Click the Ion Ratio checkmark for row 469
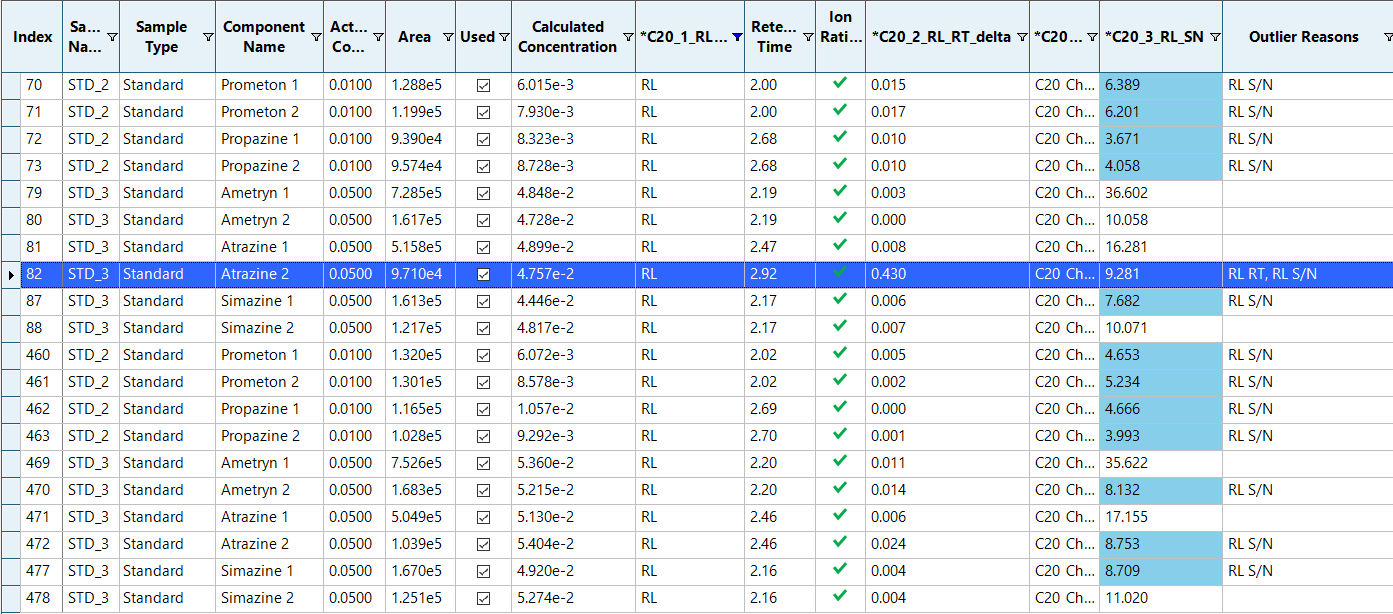Image resolution: width=1393 pixels, height=614 pixels. pos(840,462)
